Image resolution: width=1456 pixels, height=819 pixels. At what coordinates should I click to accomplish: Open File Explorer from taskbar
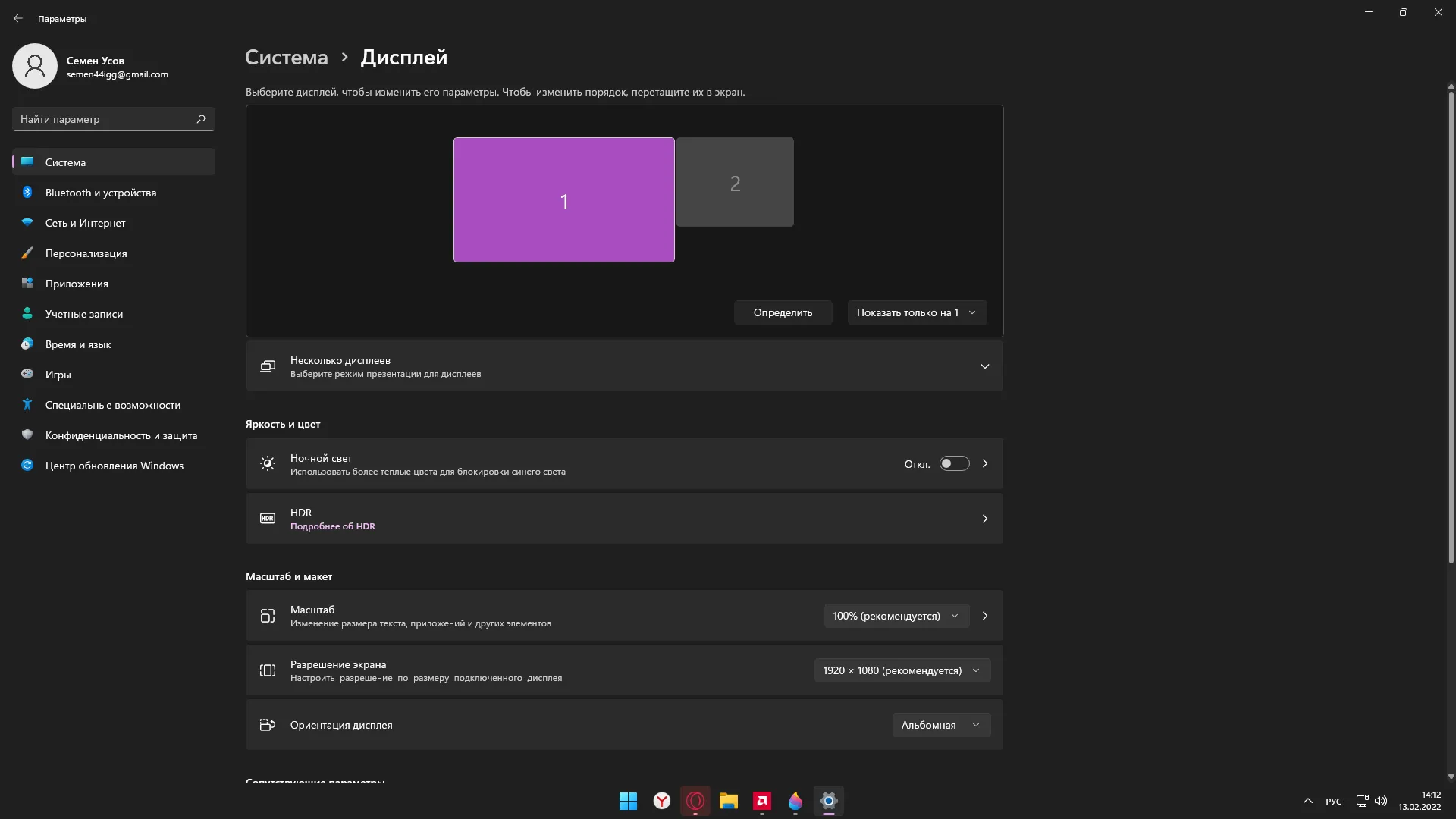[x=729, y=801]
